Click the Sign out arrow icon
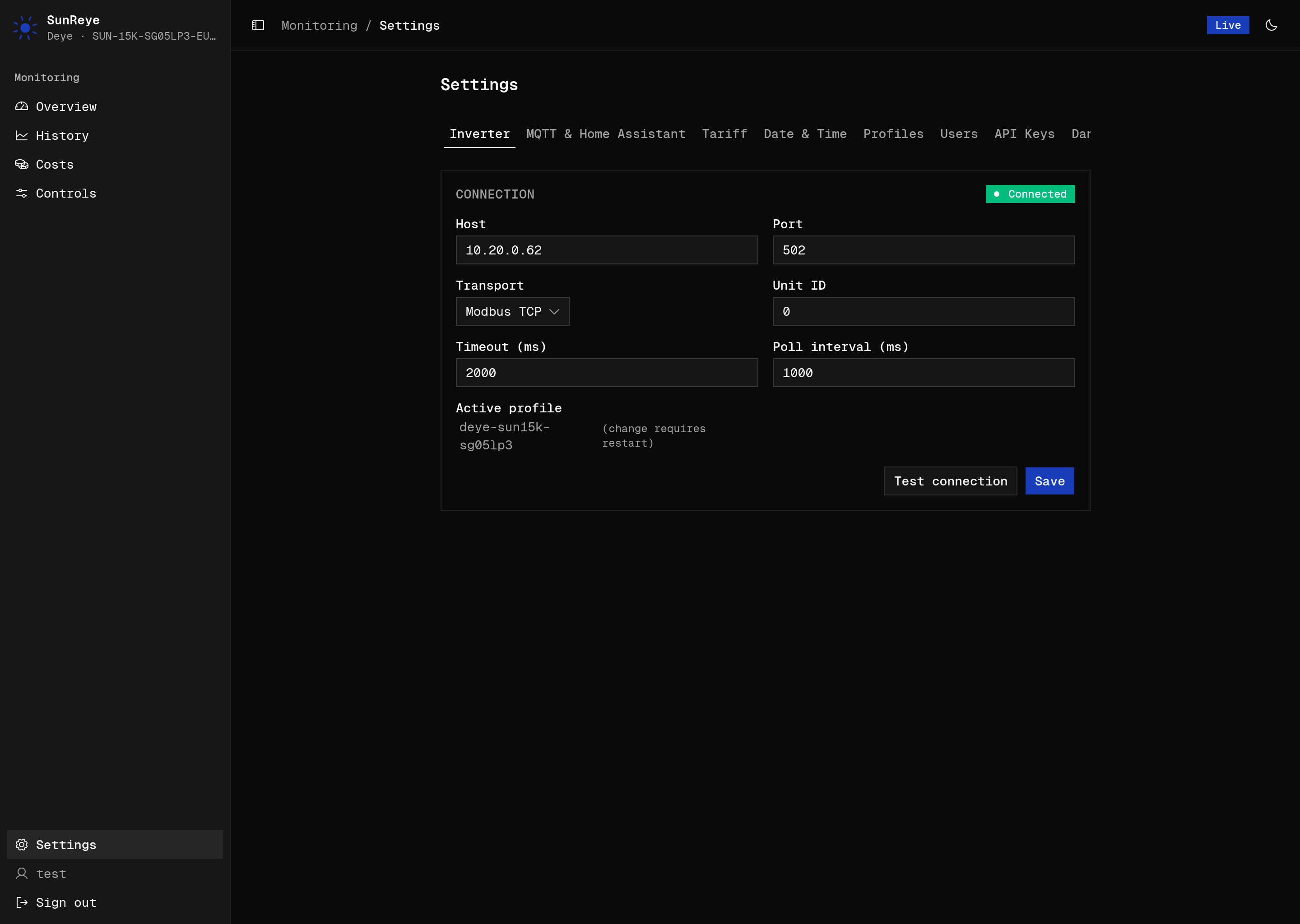 22,902
